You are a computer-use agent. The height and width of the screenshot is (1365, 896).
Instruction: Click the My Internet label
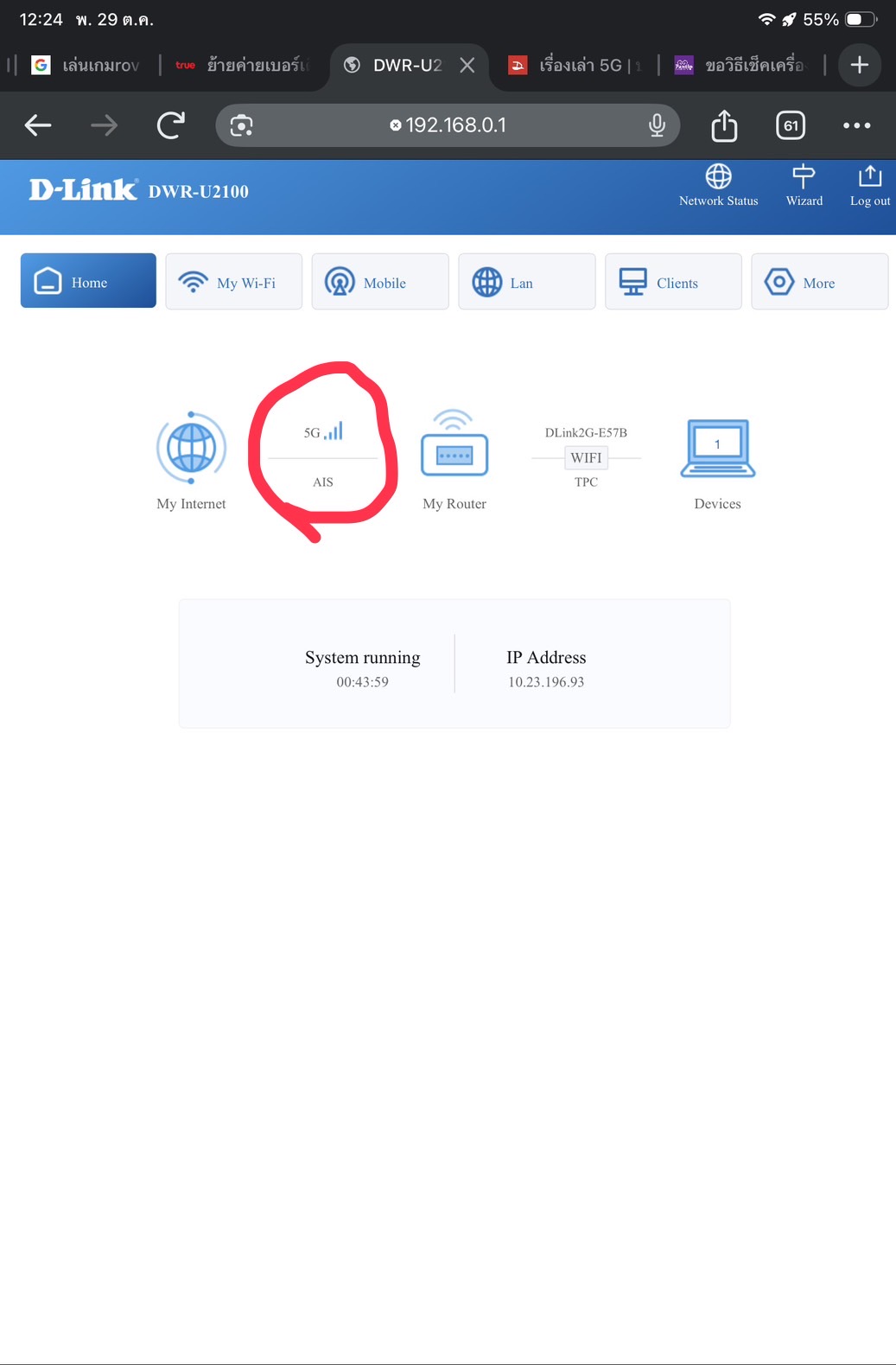tap(191, 504)
